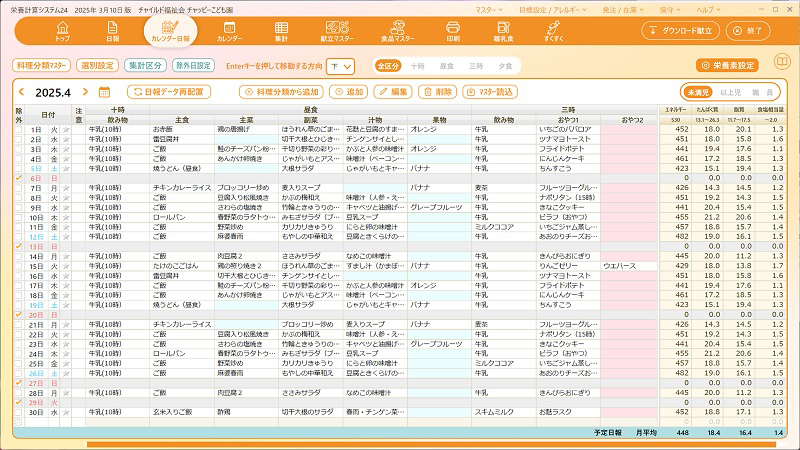Select the カレンダー日報 icon
The height and width of the screenshot is (450, 800).
point(170,31)
